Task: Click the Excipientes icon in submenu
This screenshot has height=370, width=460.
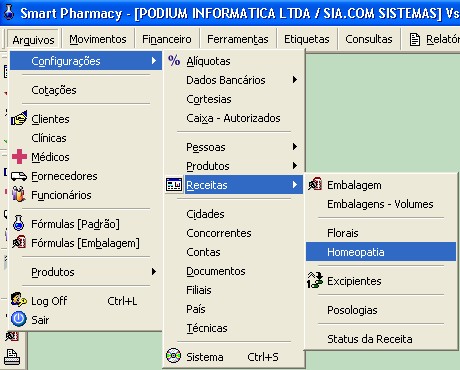Action: tap(315, 280)
